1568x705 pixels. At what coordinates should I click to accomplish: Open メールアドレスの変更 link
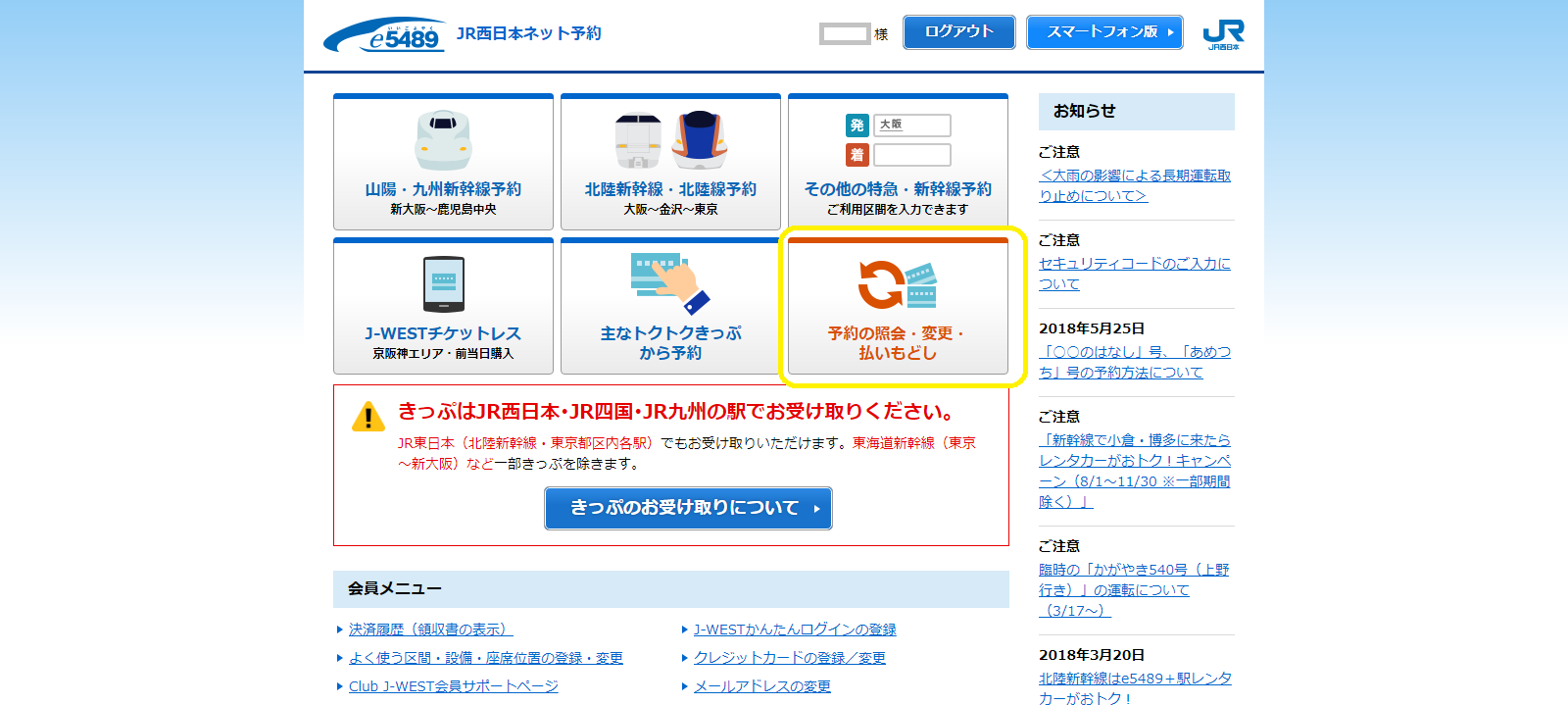[761, 686]
